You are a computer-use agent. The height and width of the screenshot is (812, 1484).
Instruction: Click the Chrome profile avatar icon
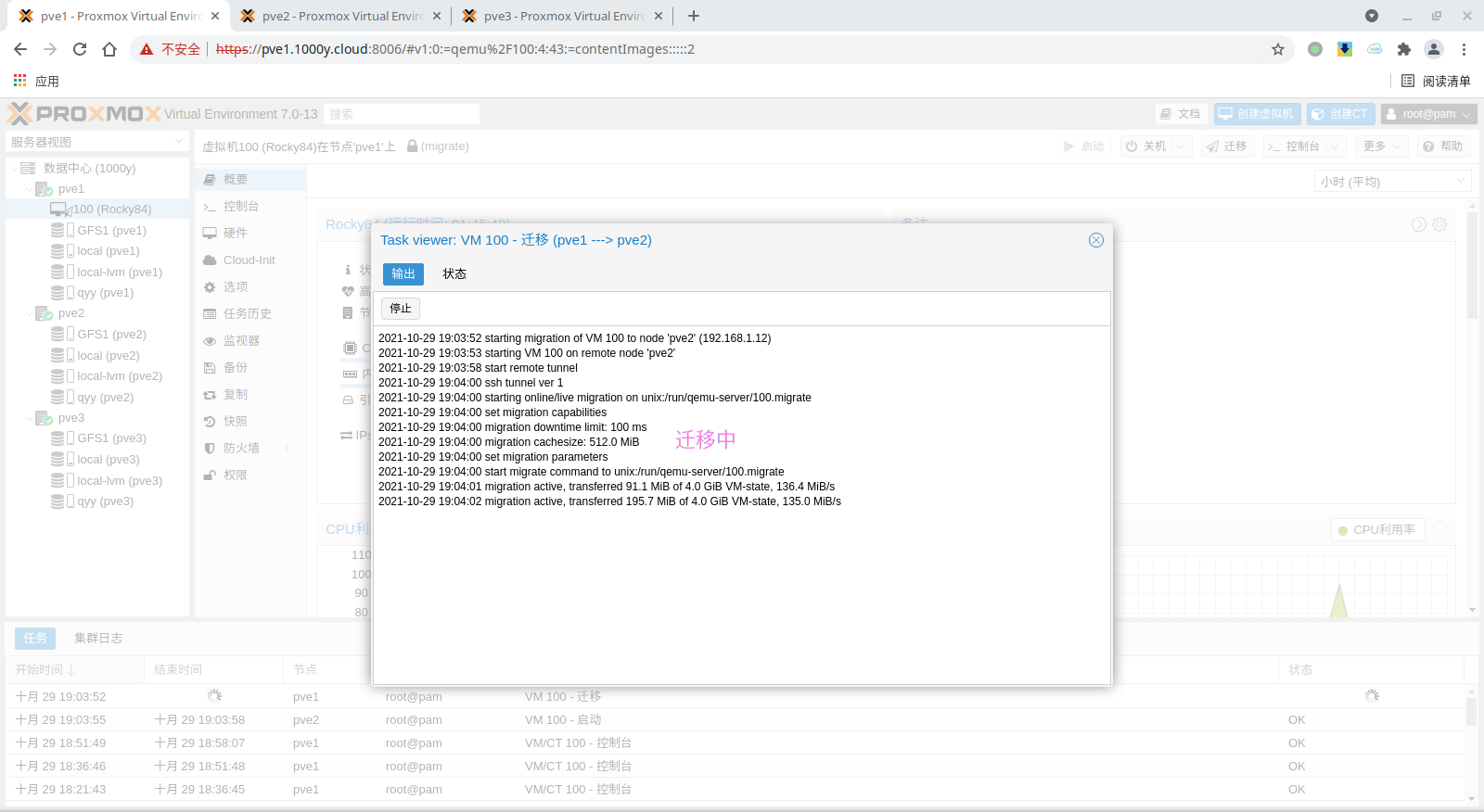[1434, 49]
